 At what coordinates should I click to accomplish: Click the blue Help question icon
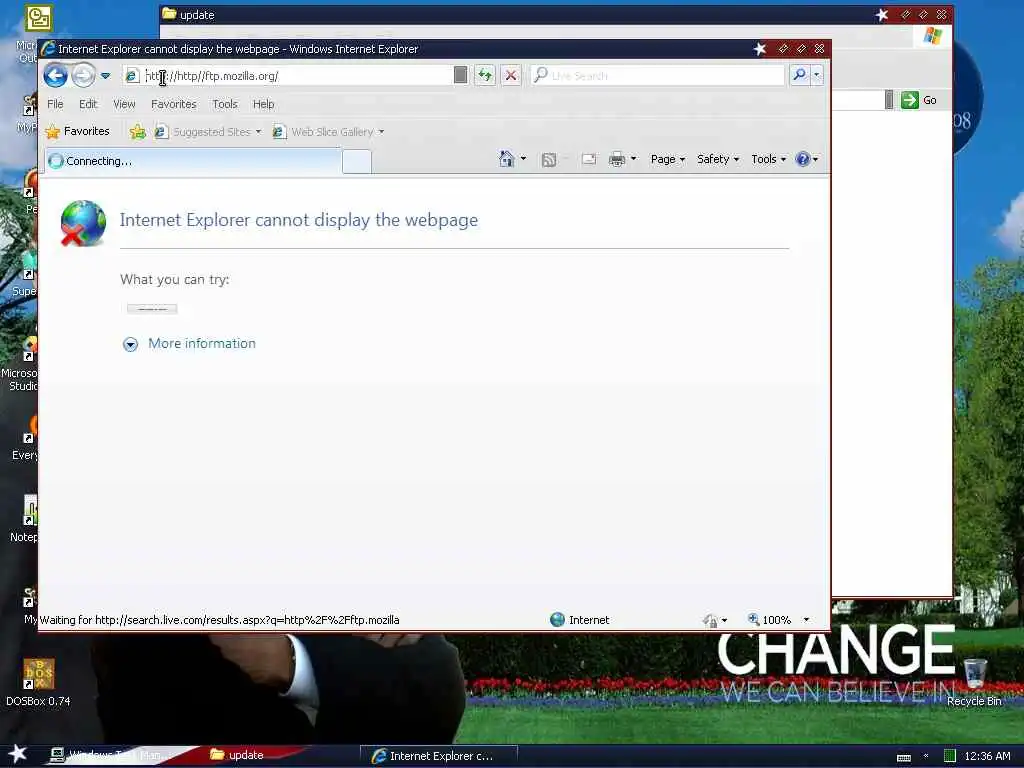pos(803,159)
